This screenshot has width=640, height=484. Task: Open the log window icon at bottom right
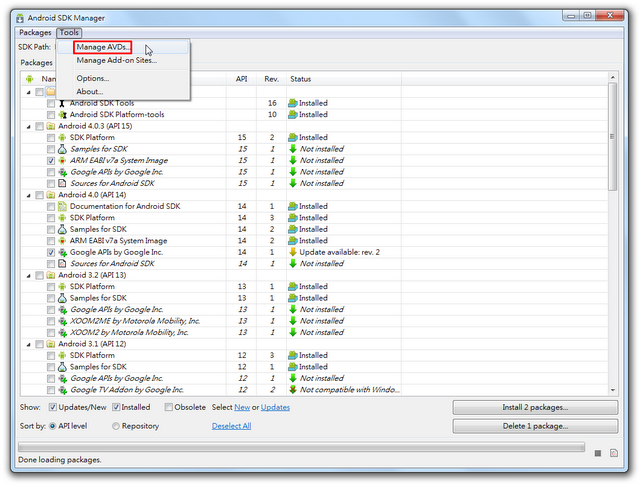tap(614, 453)
